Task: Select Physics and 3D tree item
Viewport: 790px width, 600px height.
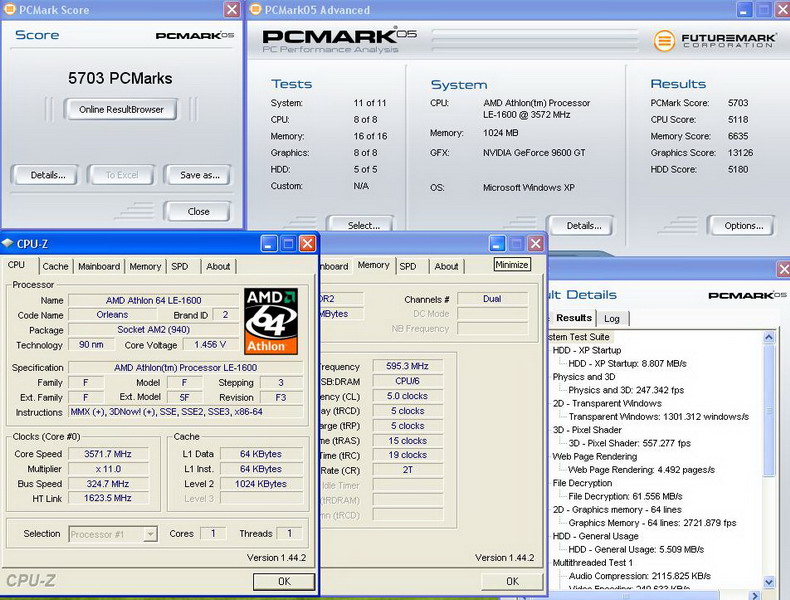Action: pos(583,377)
